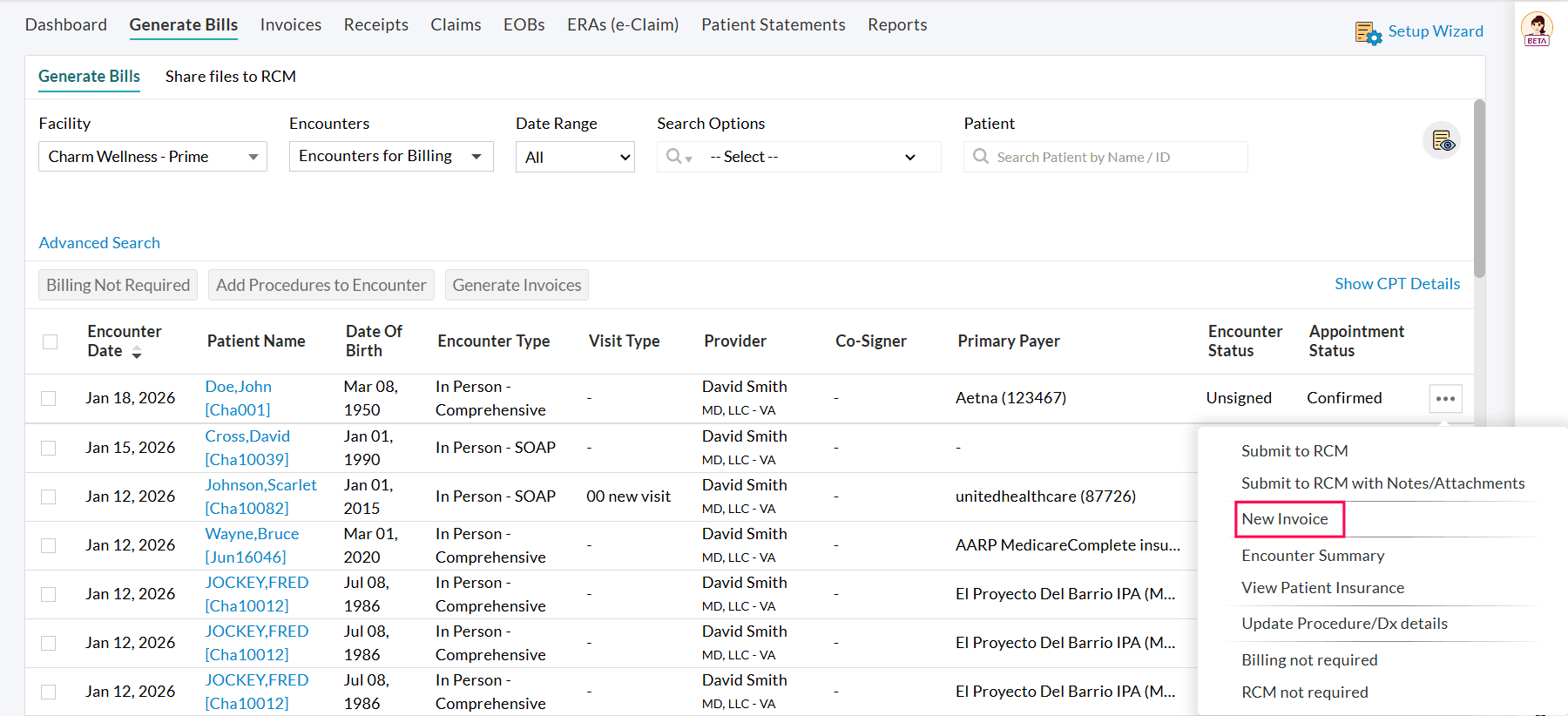Click the magnifier icon in Patient search
Viewport: 1568px width, 716px height.
click(x=981, y=157)
